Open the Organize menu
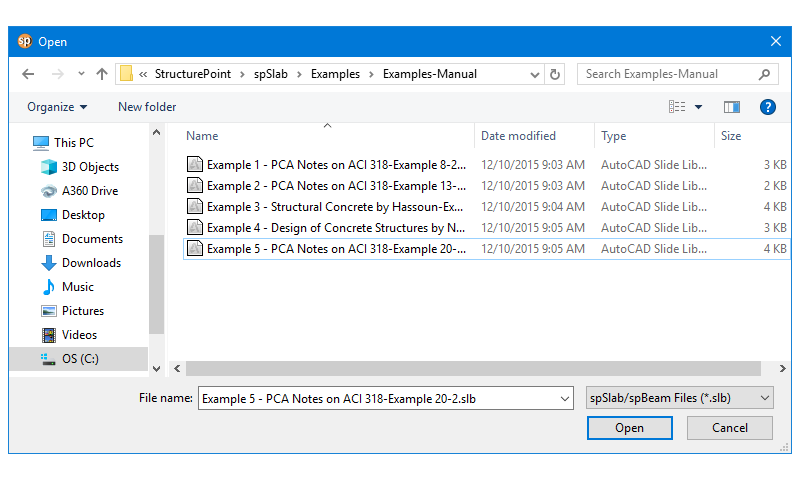This screenshot has height=480, width=800. click(x=57, y=107)
